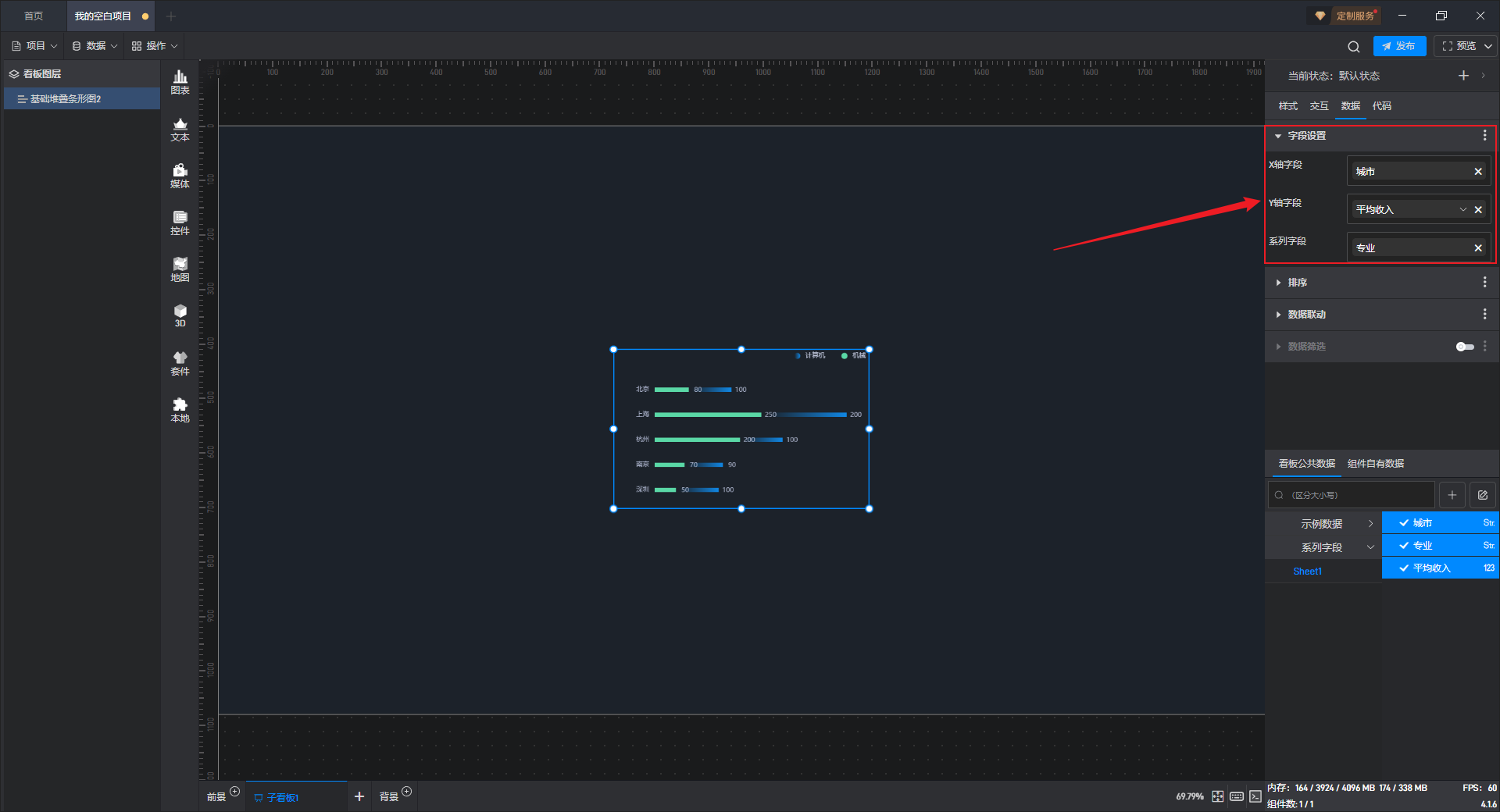Screen dimensions: 1500x812
Task: Expand the 排序 section
Action: 1278,283
